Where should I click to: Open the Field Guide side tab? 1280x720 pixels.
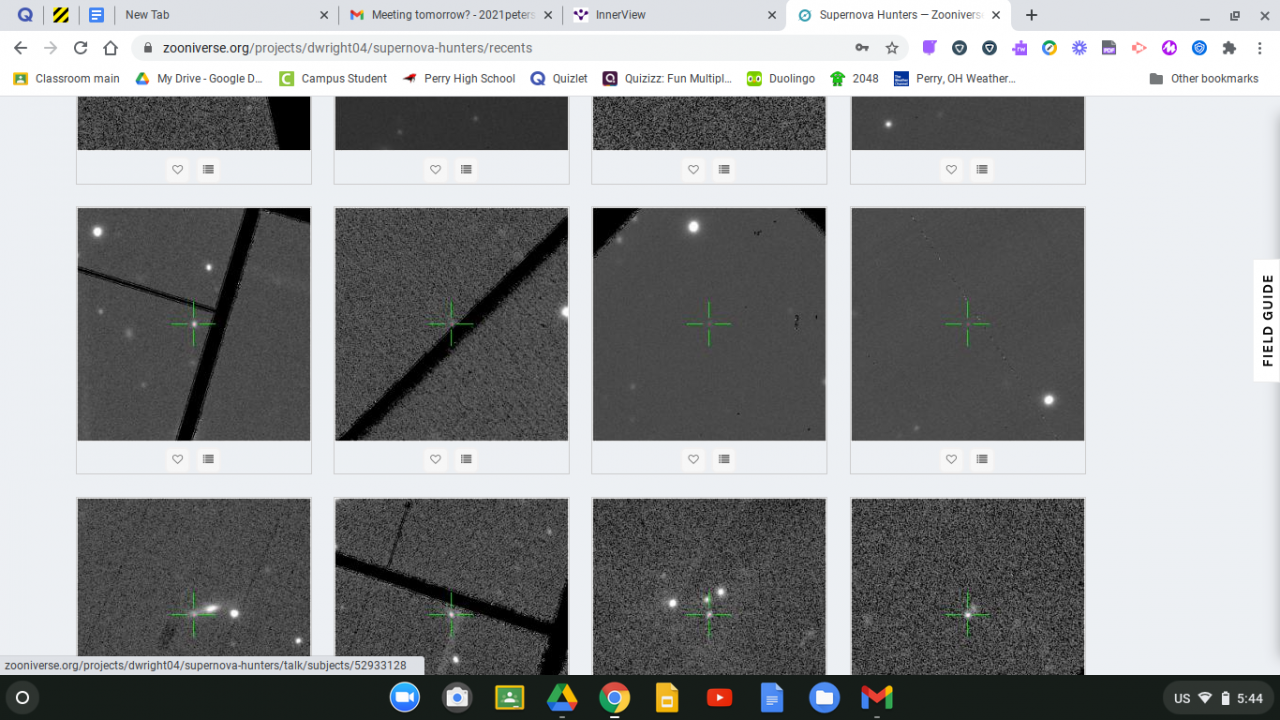coord(1267,320)
